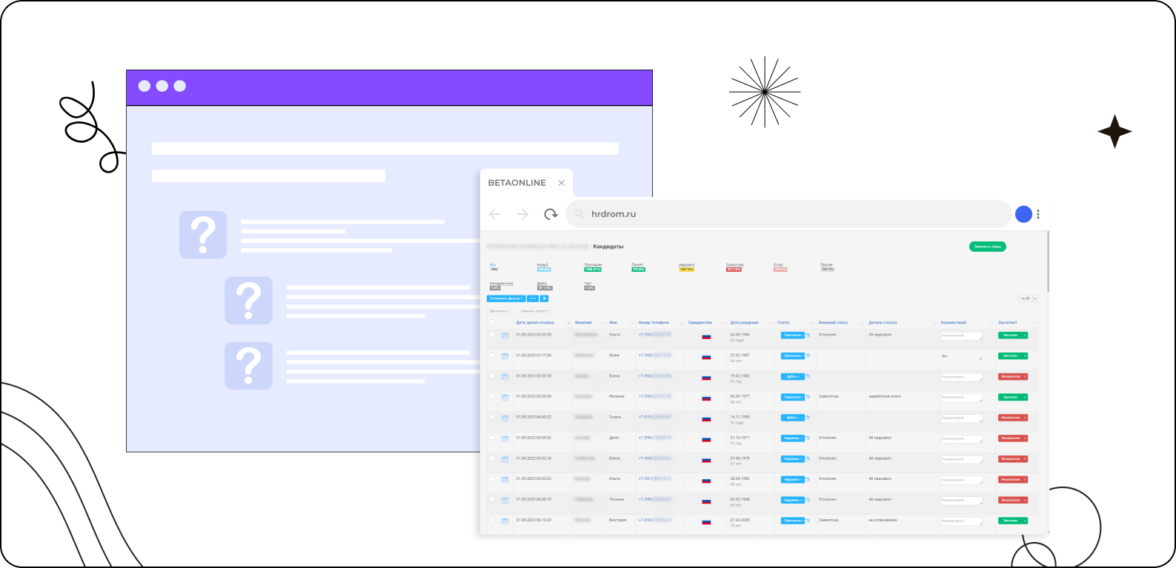Click status history icon in Наталья row
Image resolution: width=1176 pixels, height=568 pixels.
(808, 397)
